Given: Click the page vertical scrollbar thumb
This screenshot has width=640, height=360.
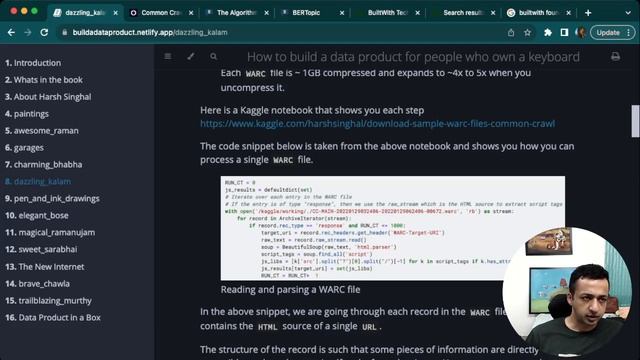Looking at the screenshot, I should coord(635,121).
